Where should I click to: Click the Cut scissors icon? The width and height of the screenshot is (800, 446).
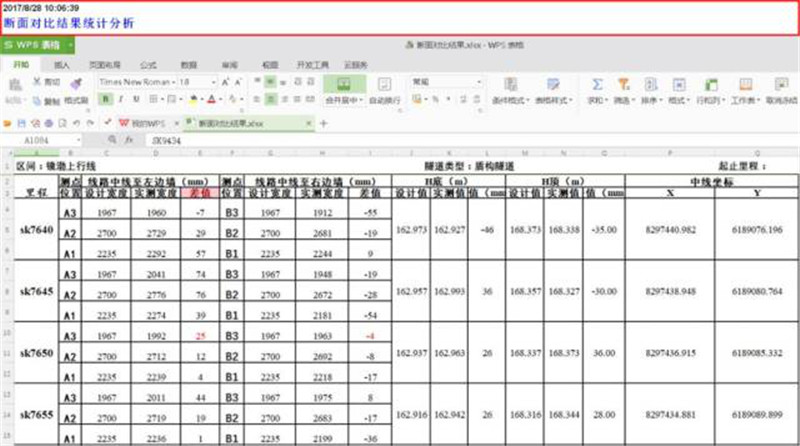tap(37, 82)
